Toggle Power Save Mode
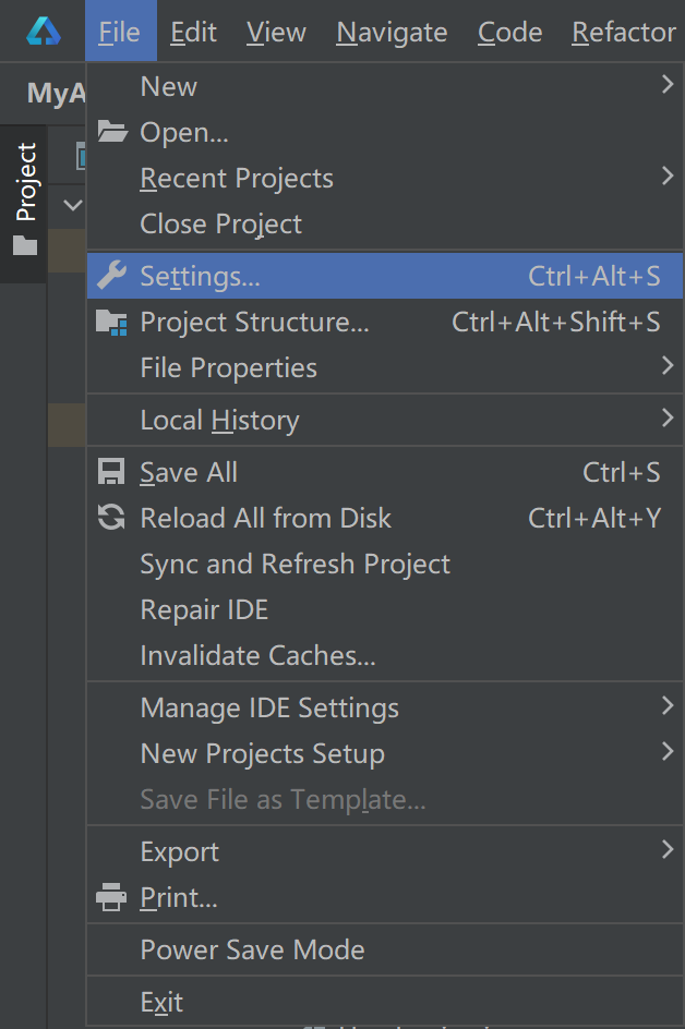Screen dimensions: 685x1030 pos(252,949)
